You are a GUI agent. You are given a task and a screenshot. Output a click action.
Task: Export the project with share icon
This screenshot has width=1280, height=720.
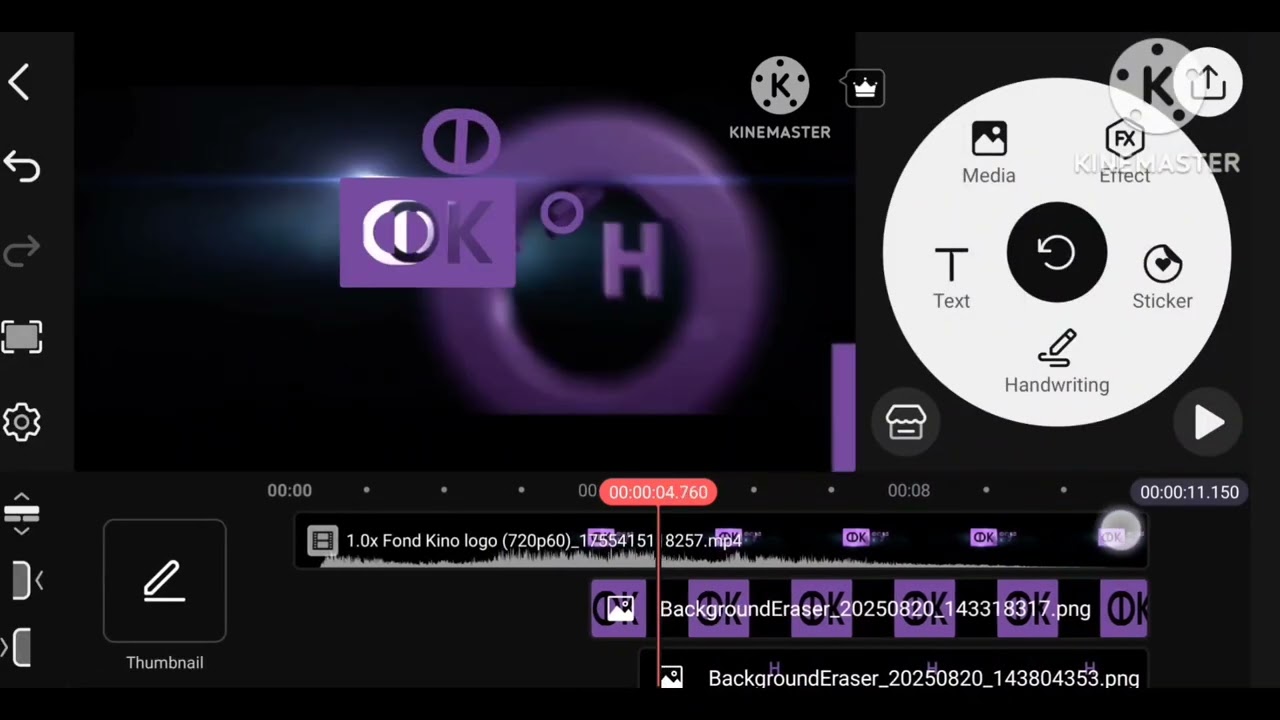[1209, 82]
